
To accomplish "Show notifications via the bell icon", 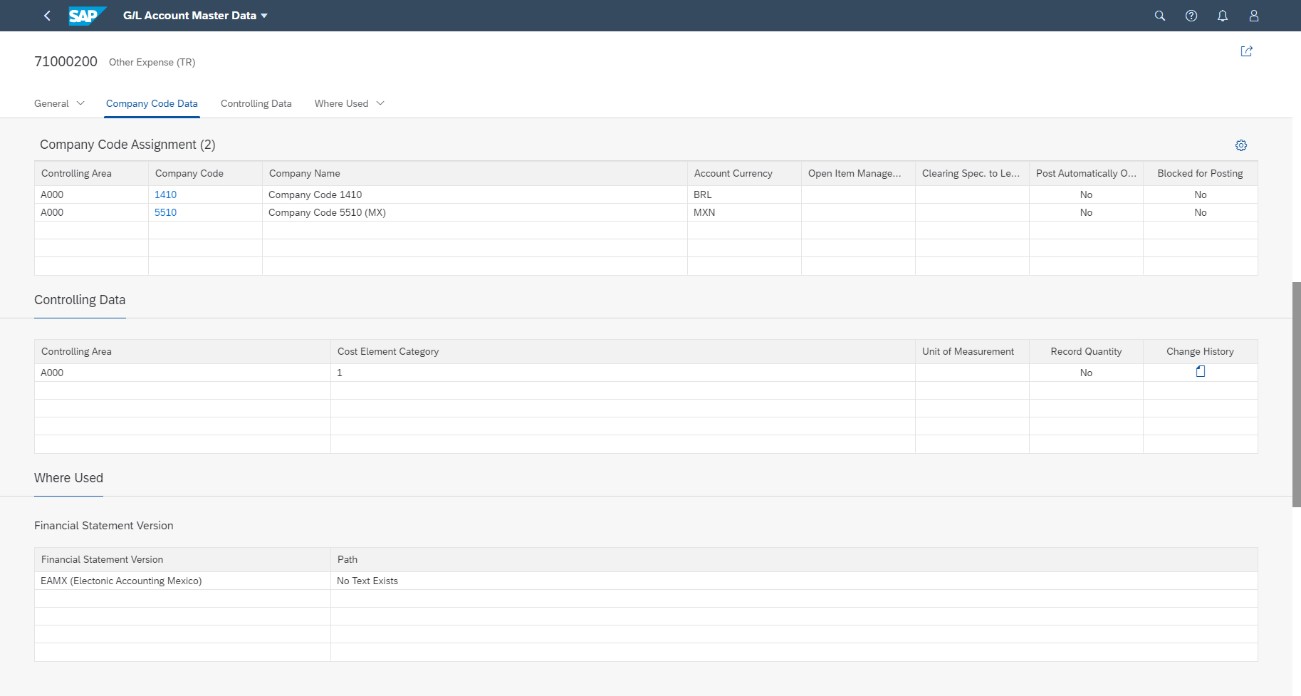I will [1222, 16].
